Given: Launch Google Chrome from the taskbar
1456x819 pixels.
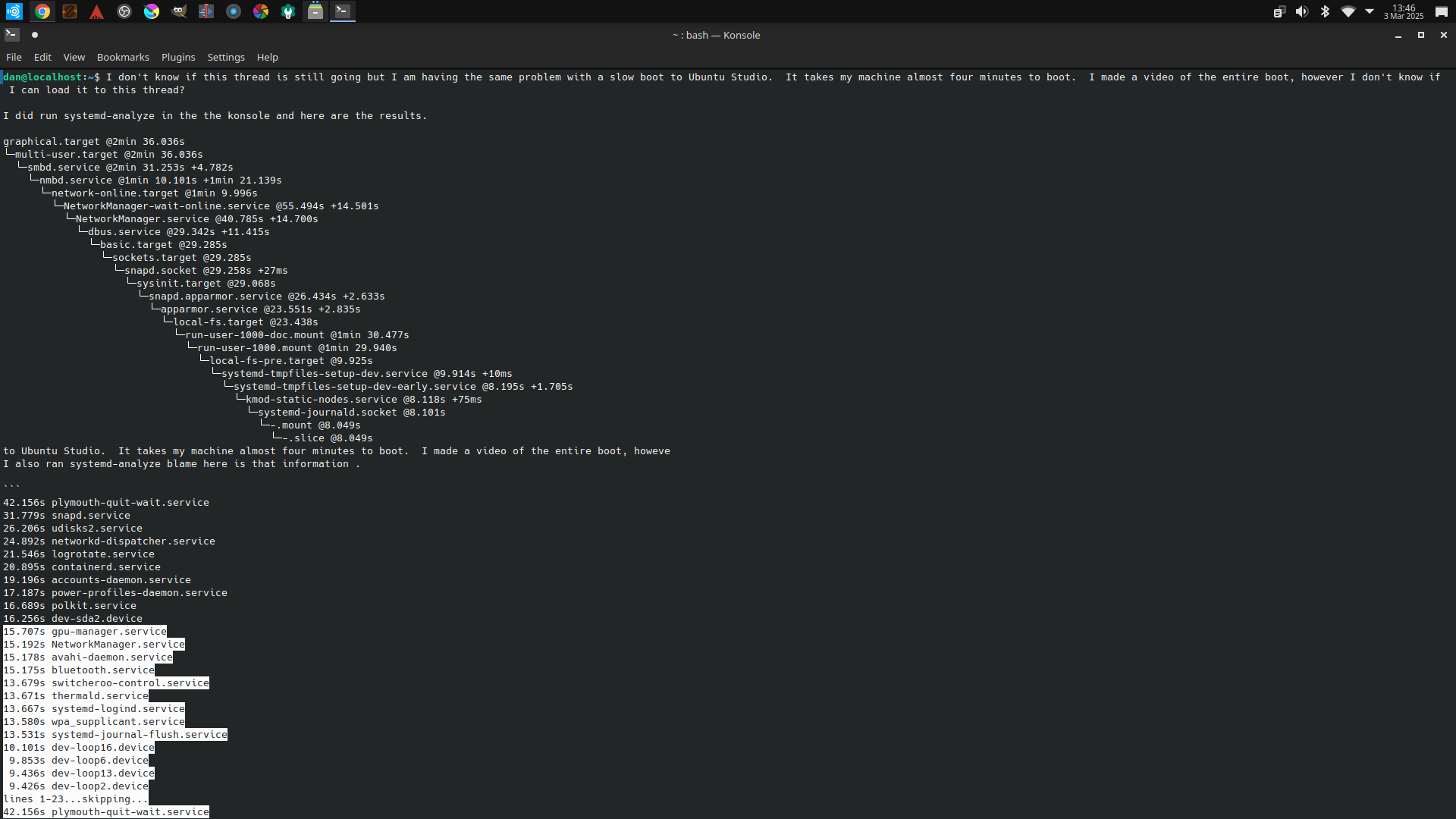Looking at the screenshot, I should [x=42, y=11].
